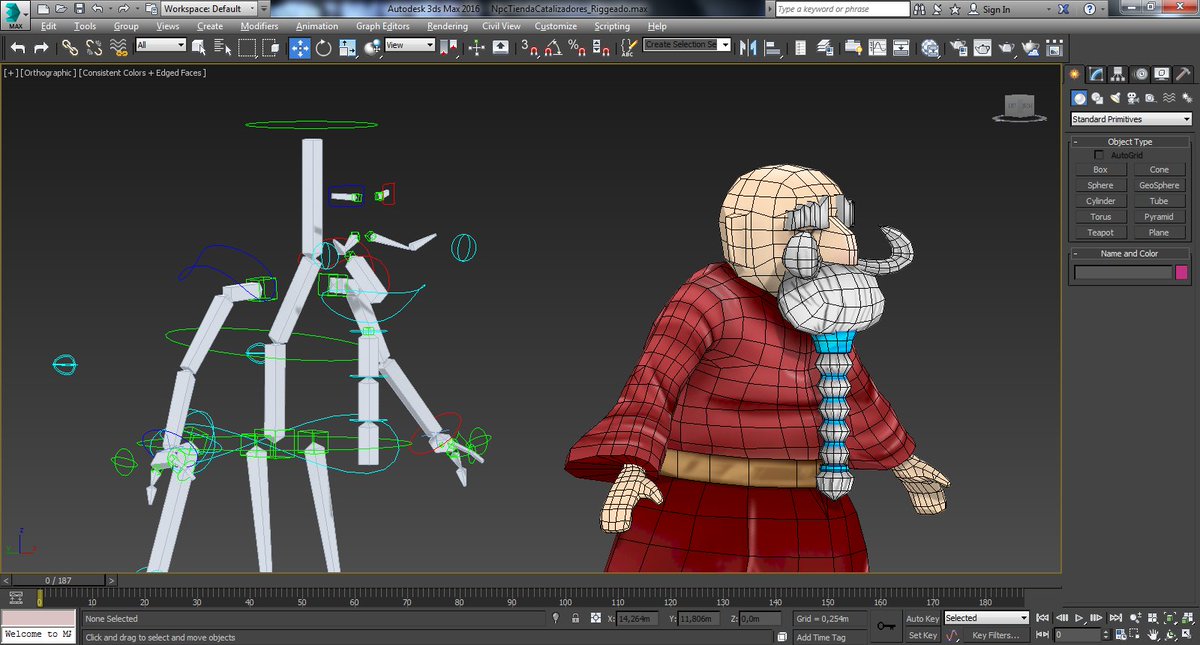Open the Key Filters... button
This screenshot has height=645, width=1200.
996,635
